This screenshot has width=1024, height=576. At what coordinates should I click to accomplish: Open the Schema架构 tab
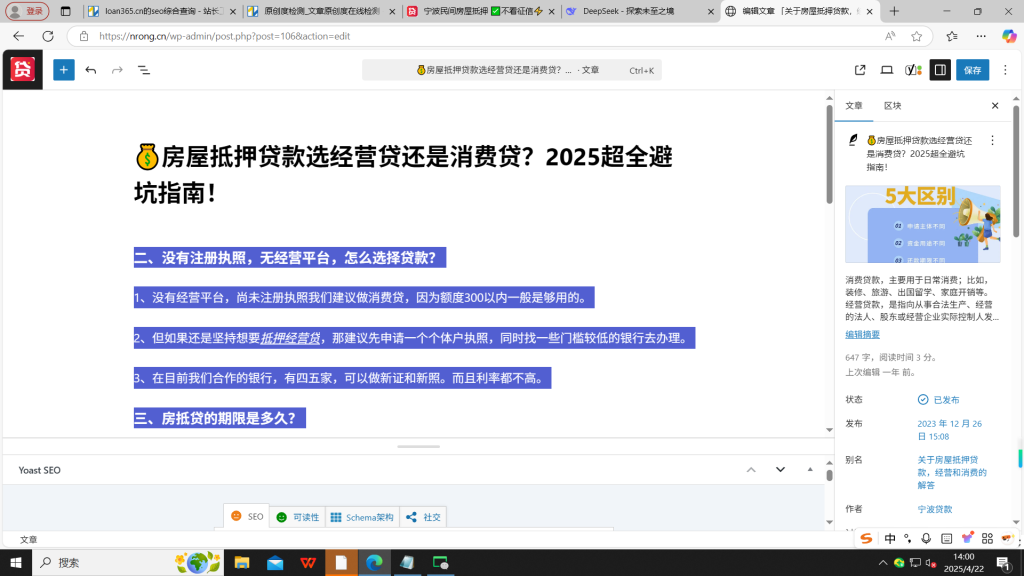(x=362, y=517)
